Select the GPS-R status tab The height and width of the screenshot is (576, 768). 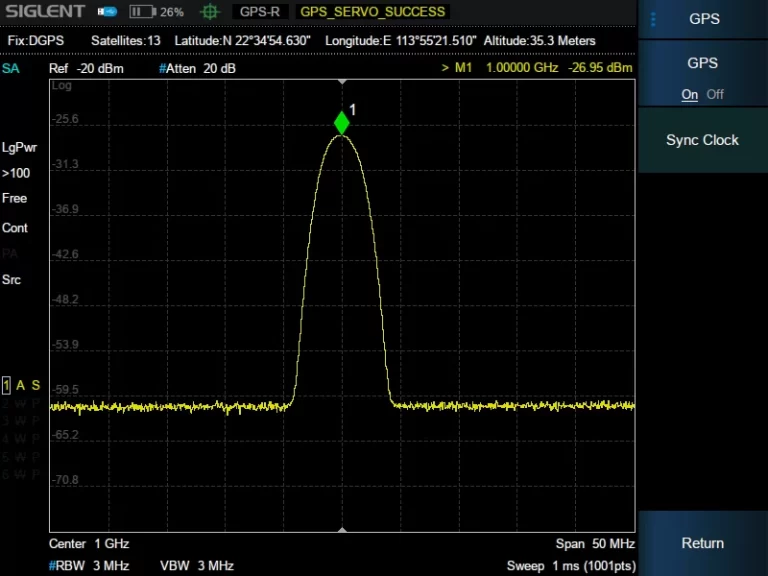tap(260, 12)
